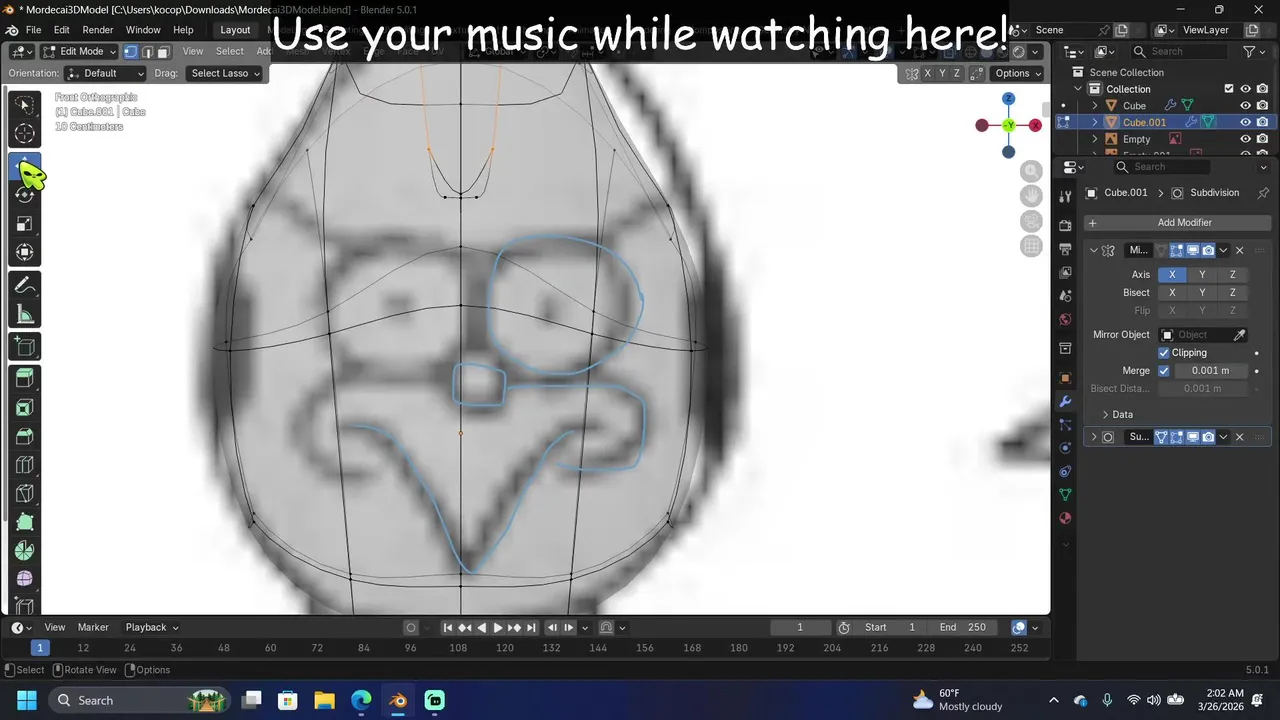Select the Scale tool
Image resolution: width=1280 pixels, height=720 pixels.
[x=25, y=223]
